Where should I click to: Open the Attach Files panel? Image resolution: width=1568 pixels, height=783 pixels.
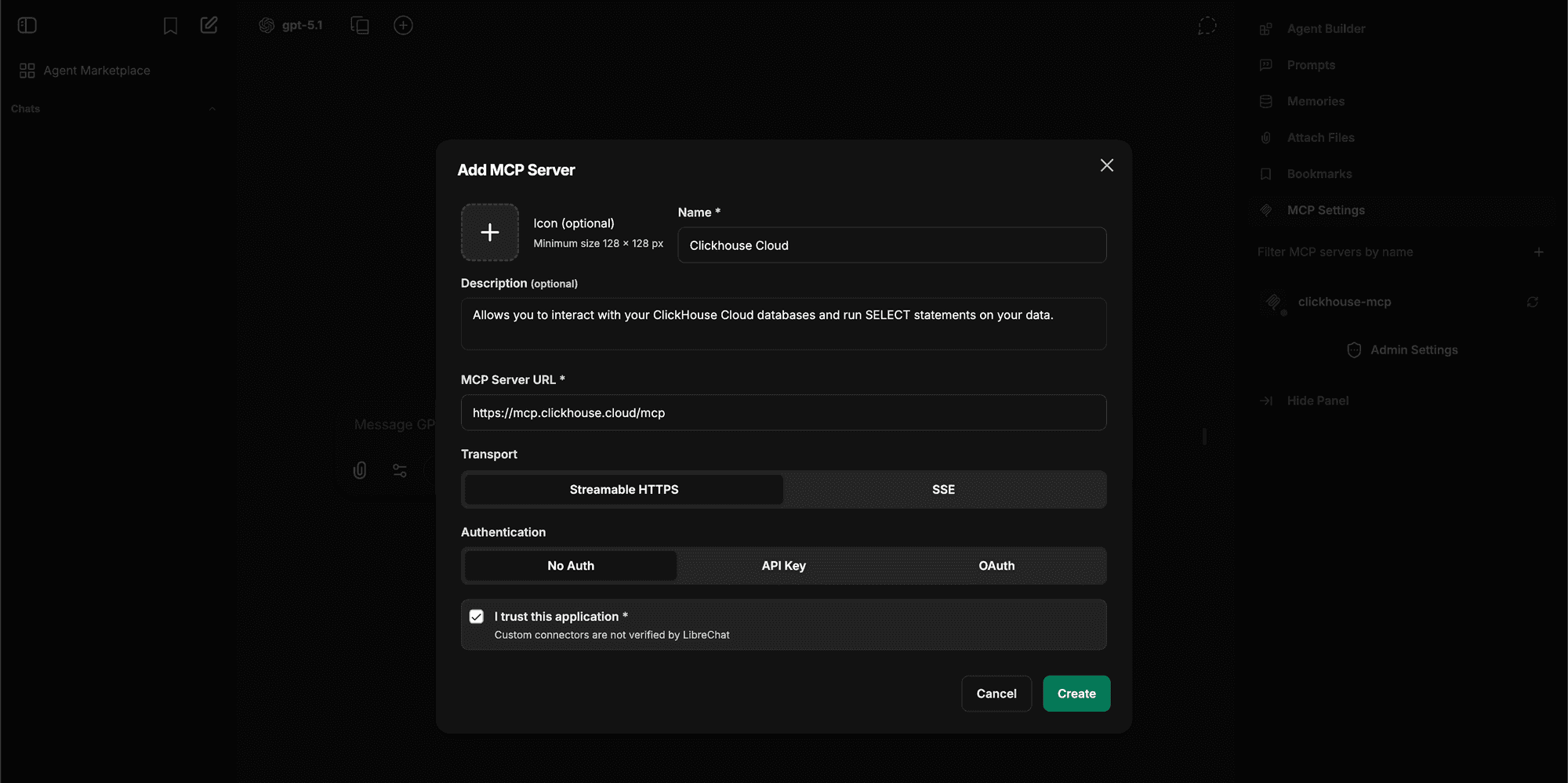1321,138
